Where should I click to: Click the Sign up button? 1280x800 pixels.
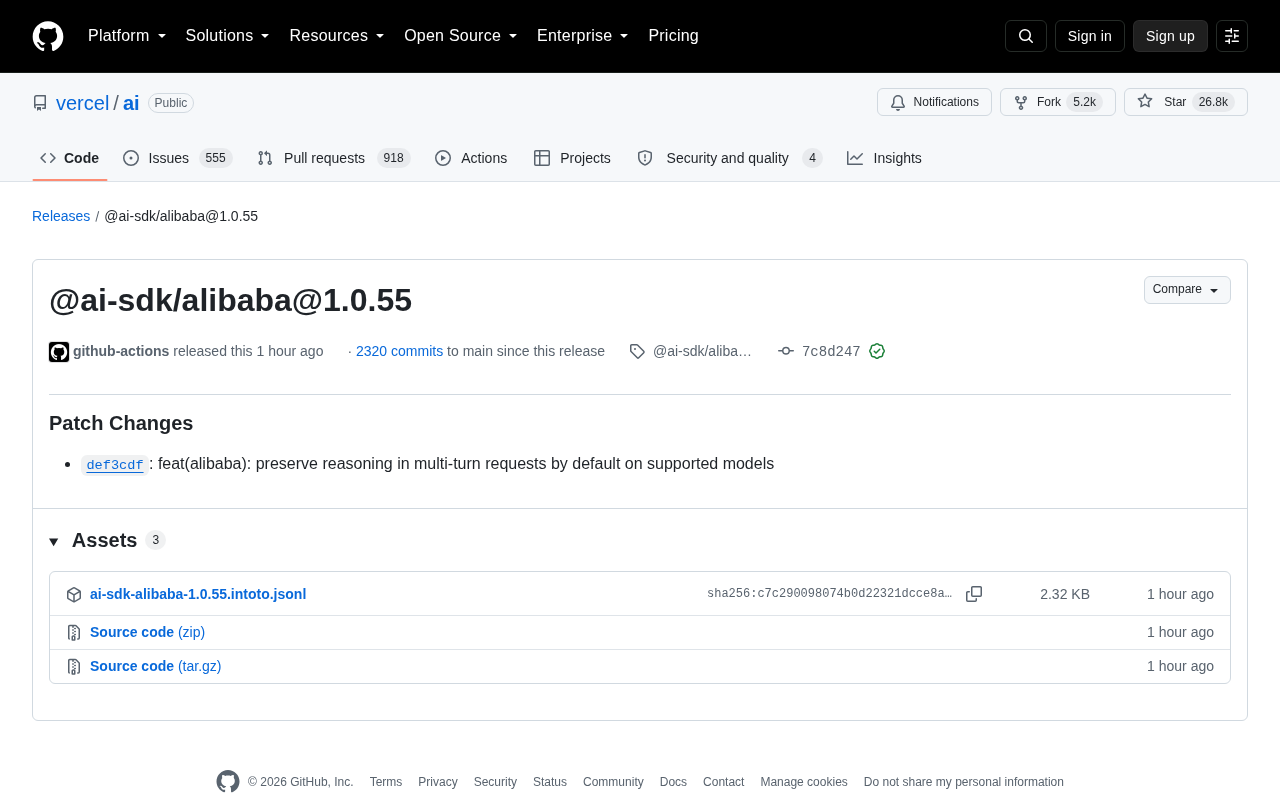click(x=1170, y=36)
